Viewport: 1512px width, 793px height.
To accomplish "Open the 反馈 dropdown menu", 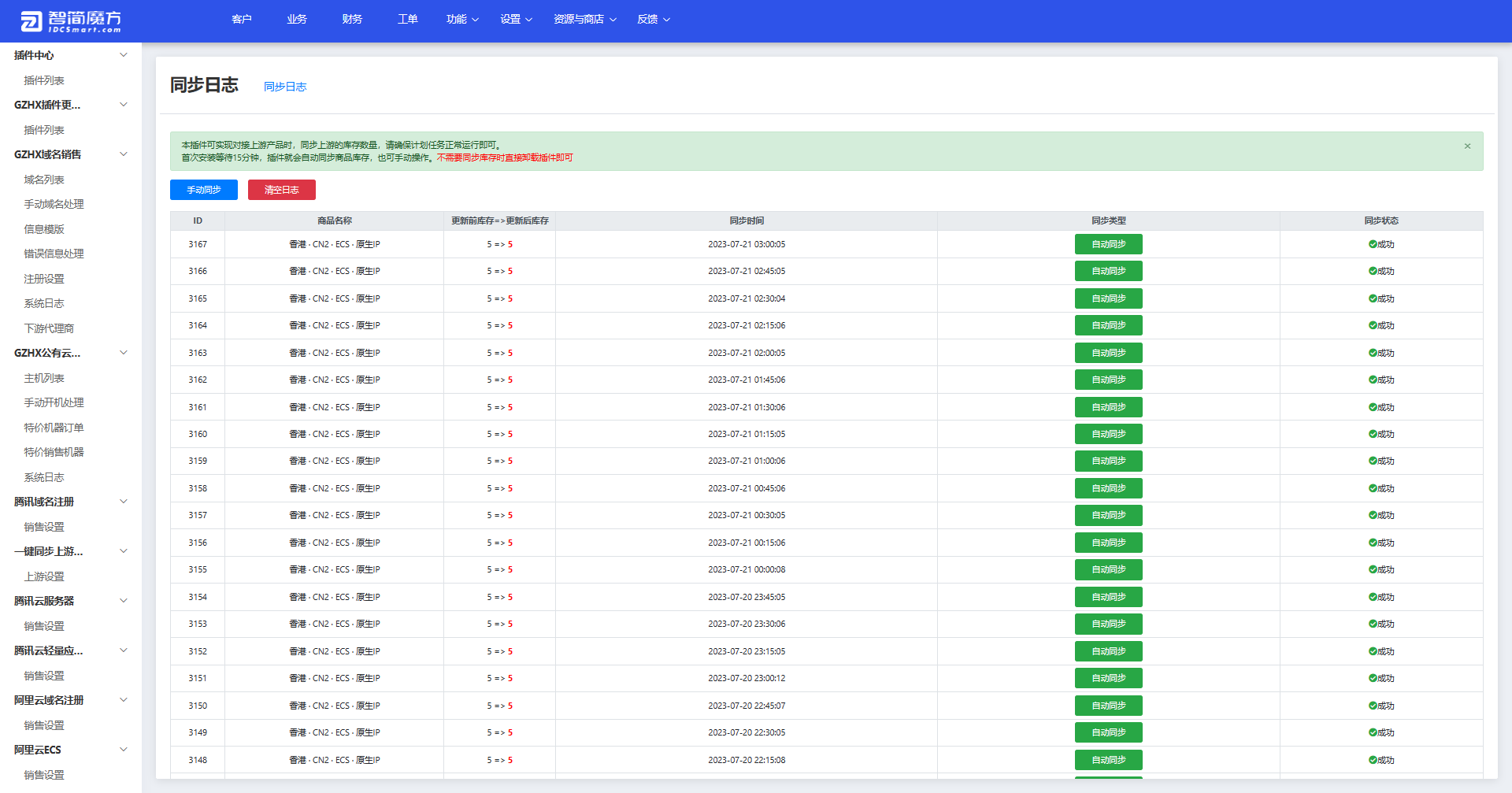I will pos(653,19).
